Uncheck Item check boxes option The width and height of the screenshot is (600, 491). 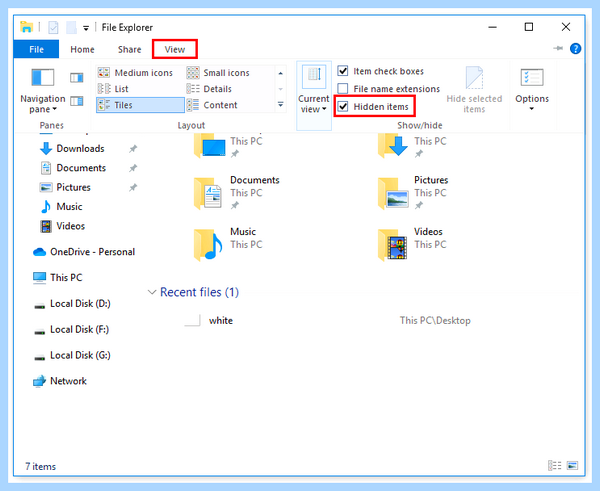pos(343,71)
